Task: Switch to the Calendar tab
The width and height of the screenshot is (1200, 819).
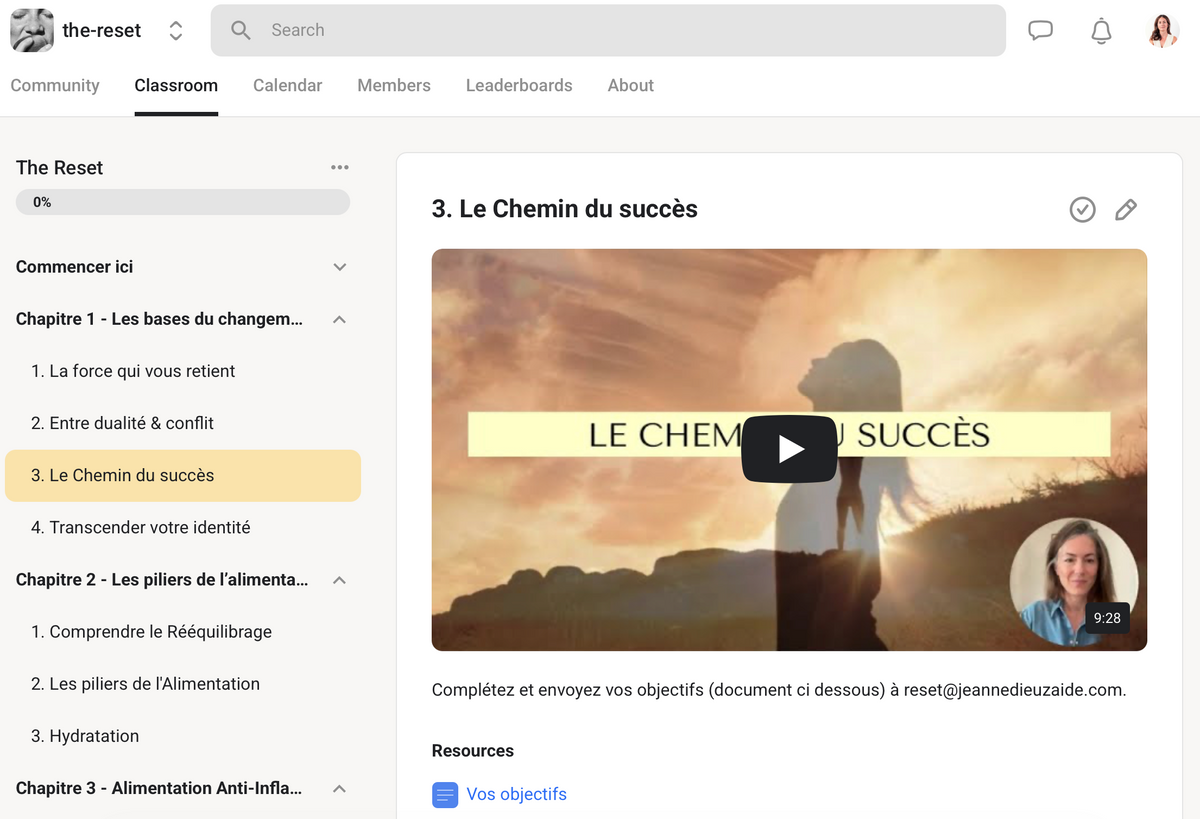Action: tap(287, 86)
